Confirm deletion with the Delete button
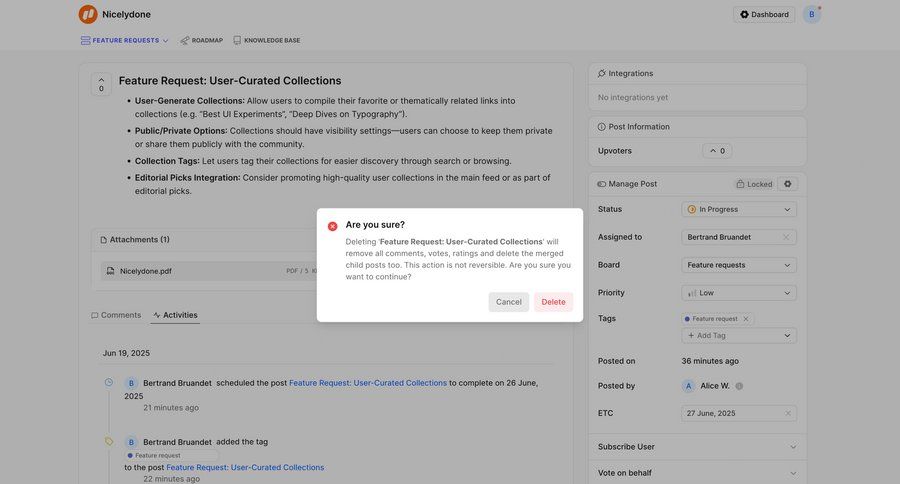The image size is (900, 484). pyautogui.click(x=553, y=302)
